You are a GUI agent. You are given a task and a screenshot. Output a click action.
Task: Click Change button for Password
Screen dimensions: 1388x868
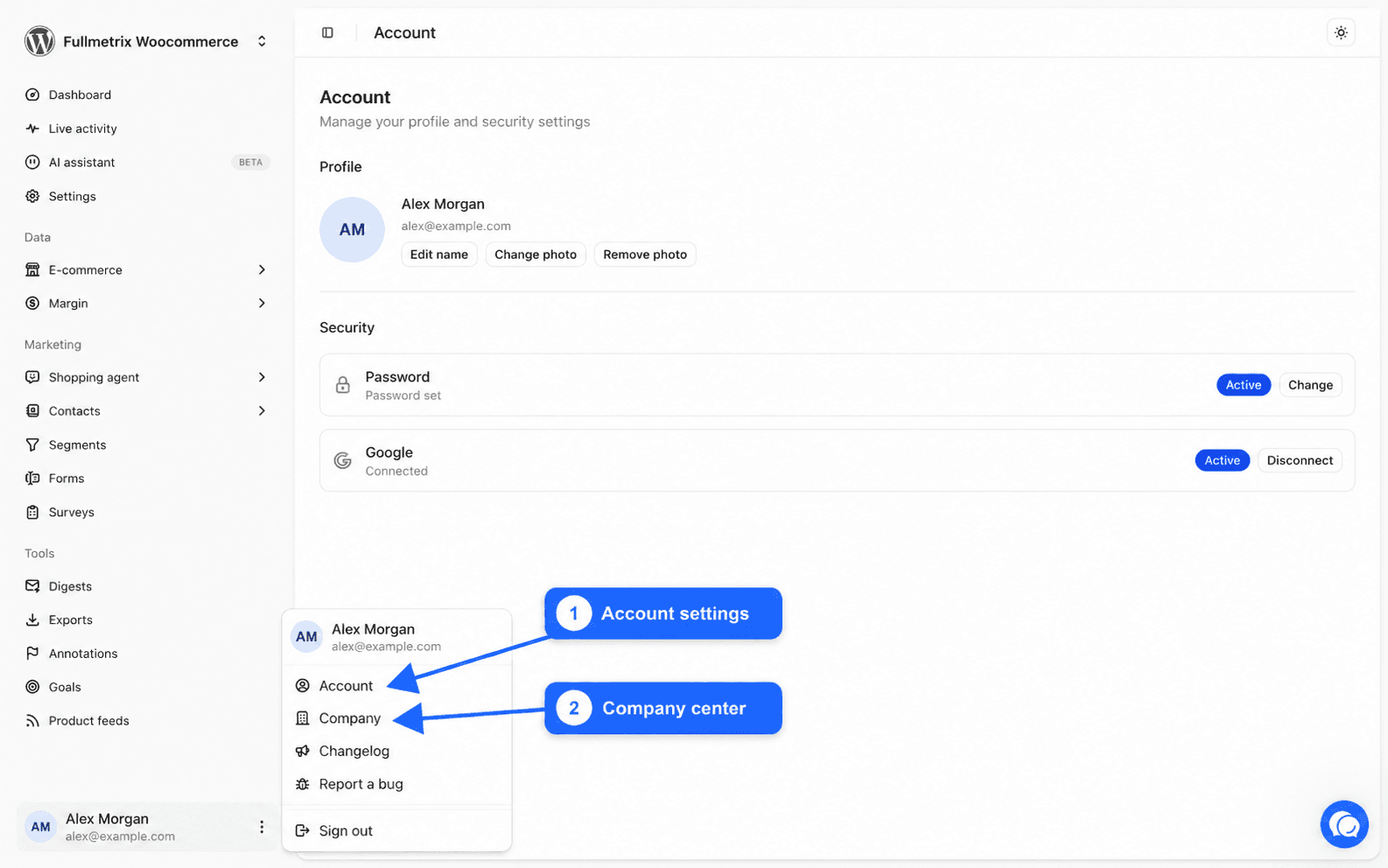(x=1310, y=385)
